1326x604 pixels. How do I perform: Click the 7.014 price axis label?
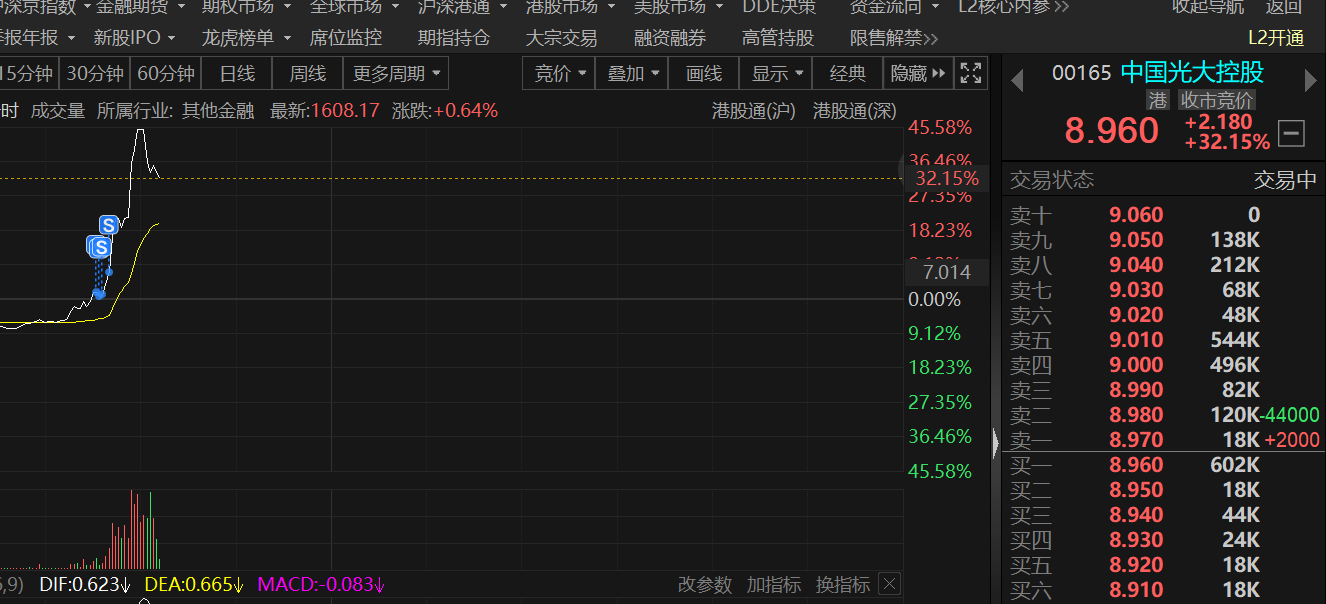[x=946, y=272]
